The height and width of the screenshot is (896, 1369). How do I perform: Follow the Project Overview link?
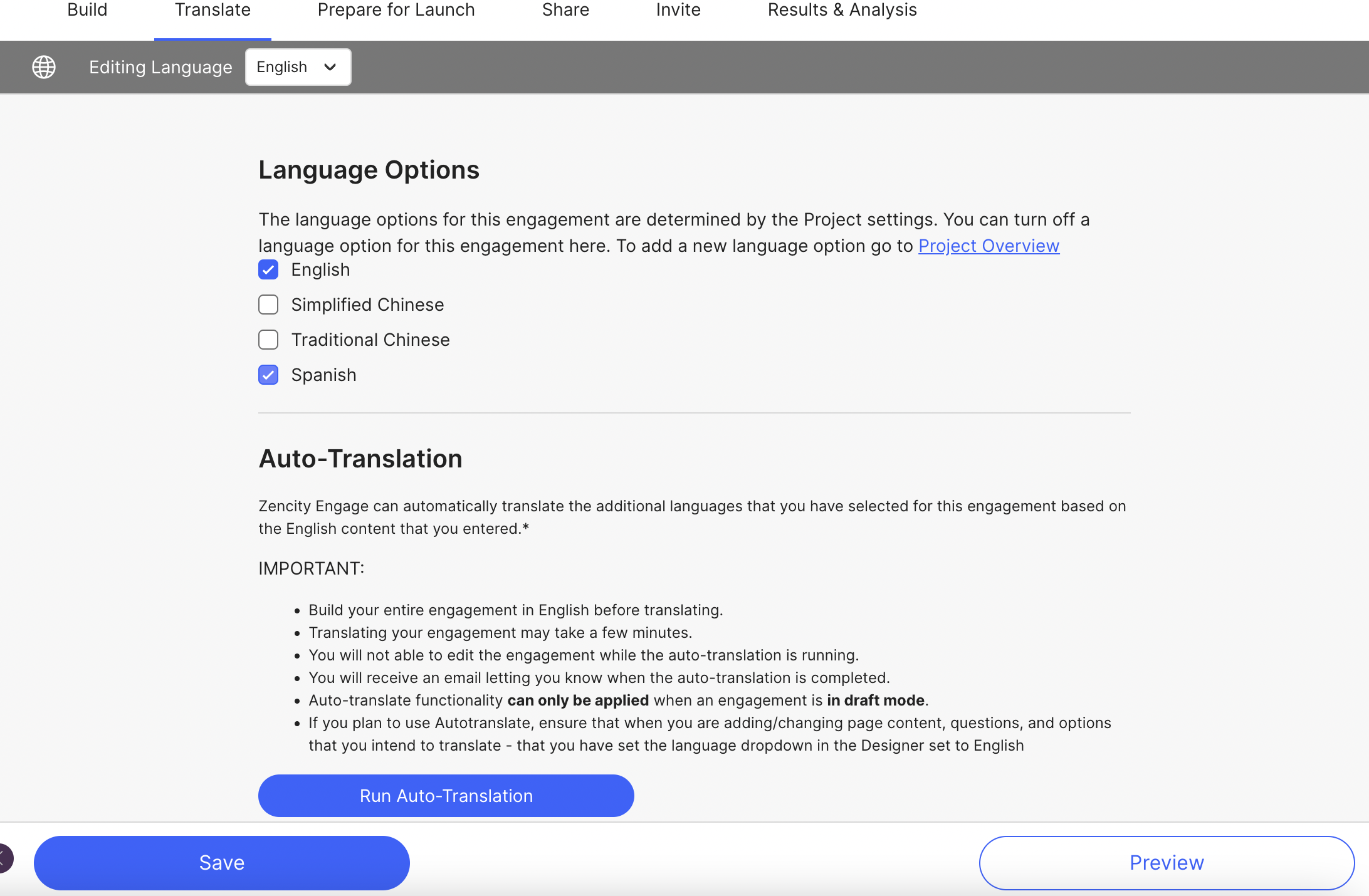tap(989, 246)
